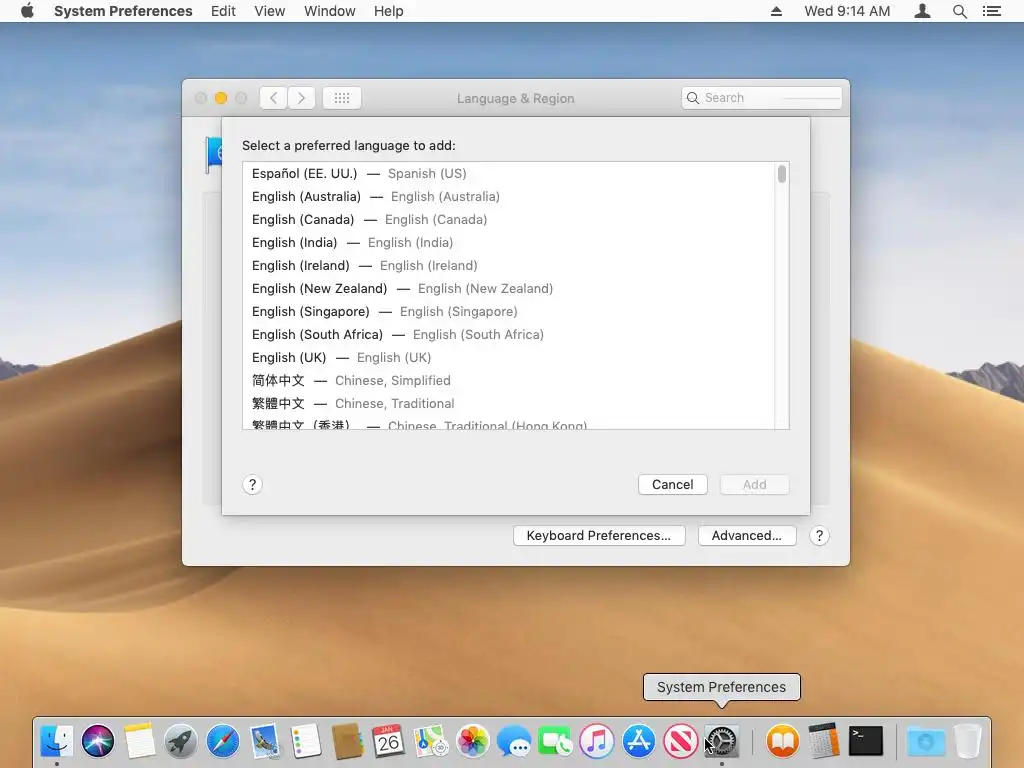Select English (India)
Screen dimensions: 1024x768
(509, 242)
